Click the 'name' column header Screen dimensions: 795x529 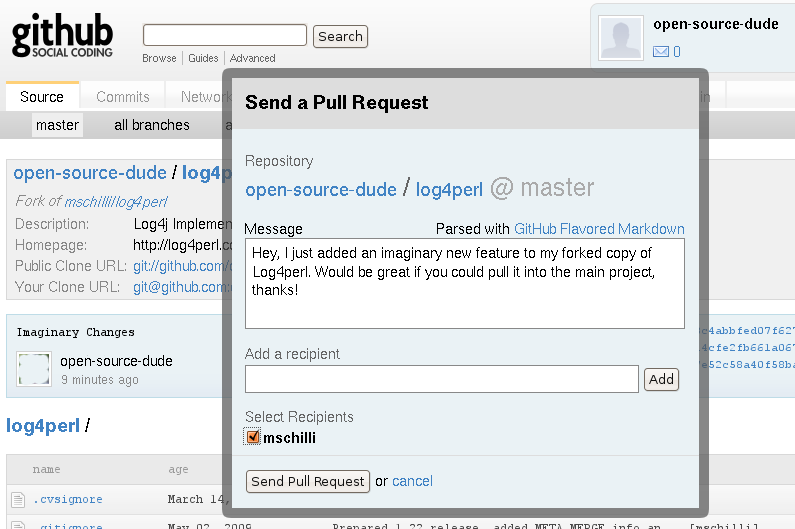[46, 470]
